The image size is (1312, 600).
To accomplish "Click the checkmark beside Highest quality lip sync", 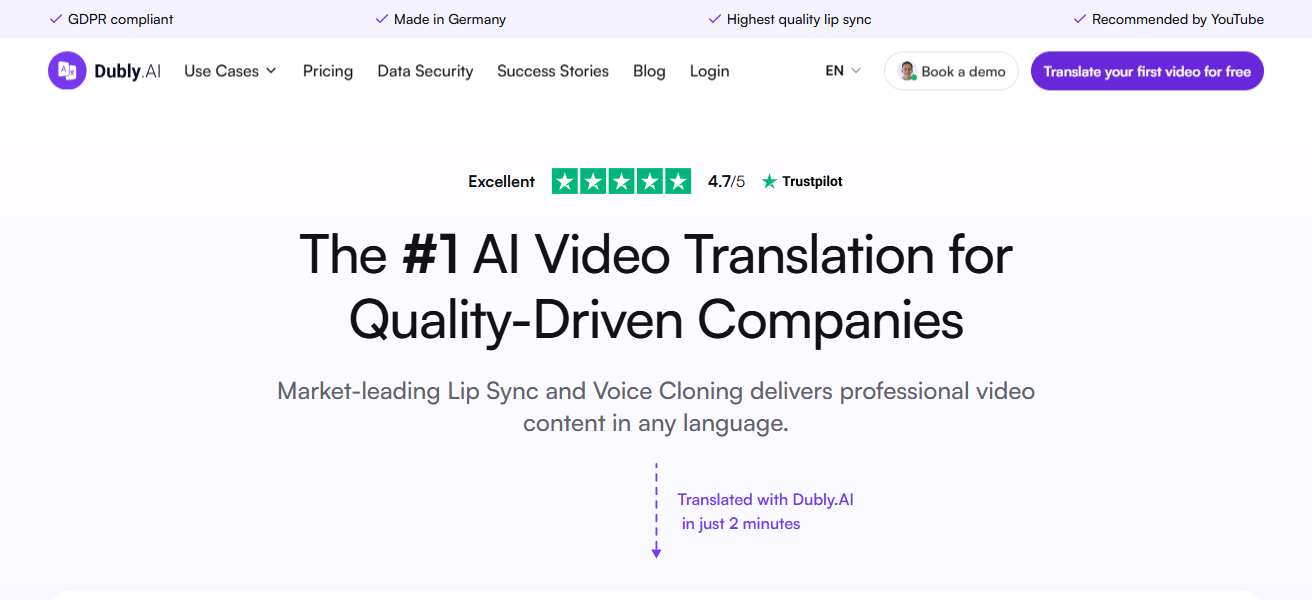I will 714,18.
